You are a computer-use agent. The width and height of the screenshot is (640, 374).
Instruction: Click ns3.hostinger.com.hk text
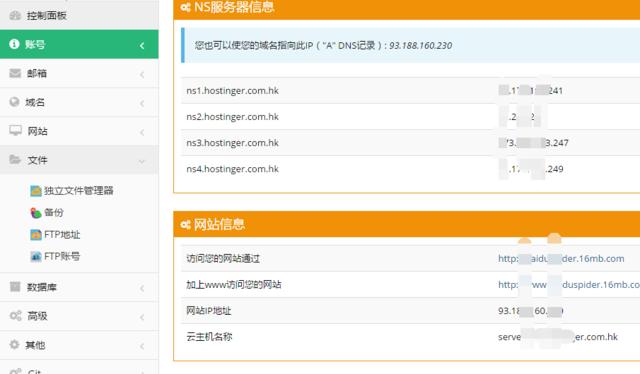(232, 143)
